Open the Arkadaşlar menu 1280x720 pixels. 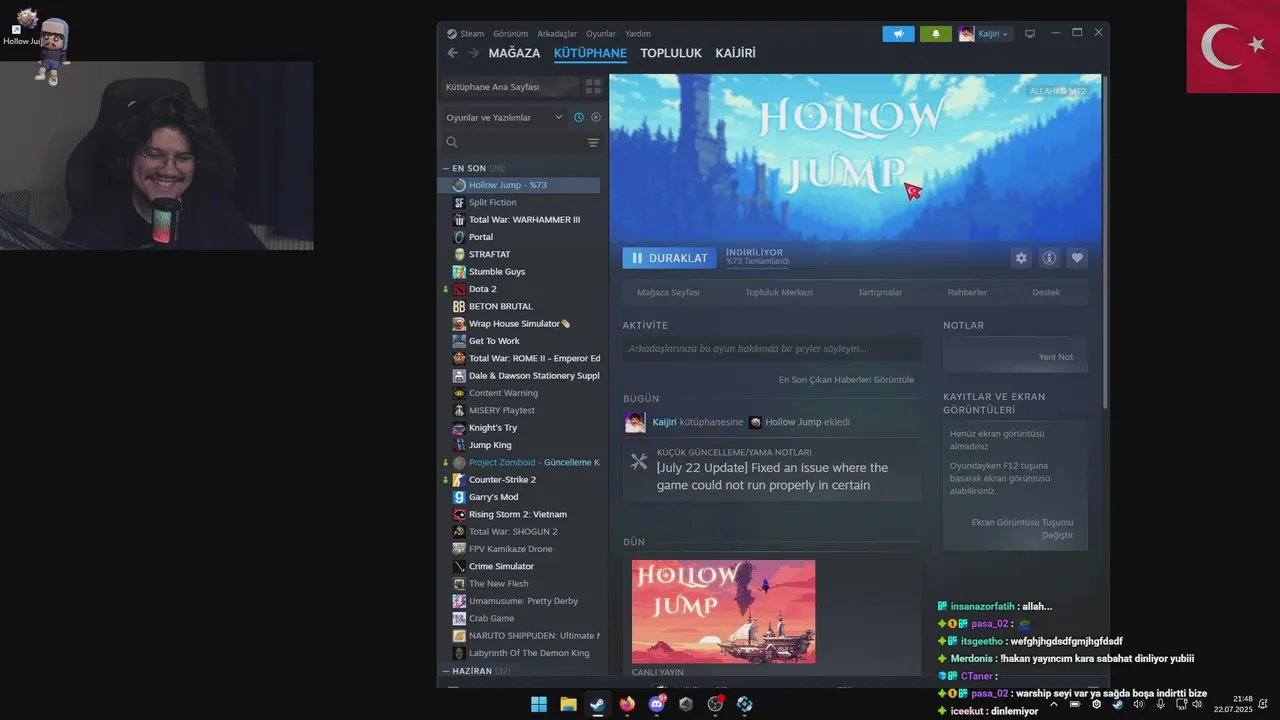point(557,34)
